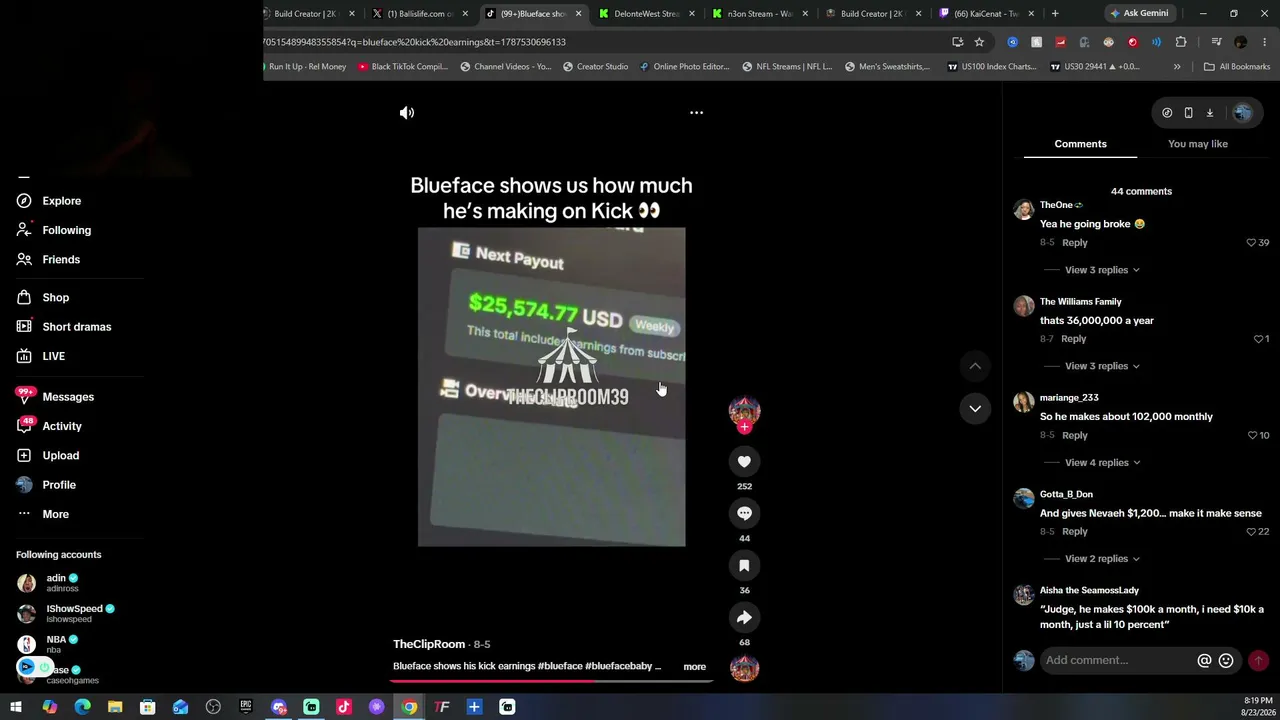1280x720 pixels.
Task: Open IShowSpeed's followed account
Action: pos(66,613)
